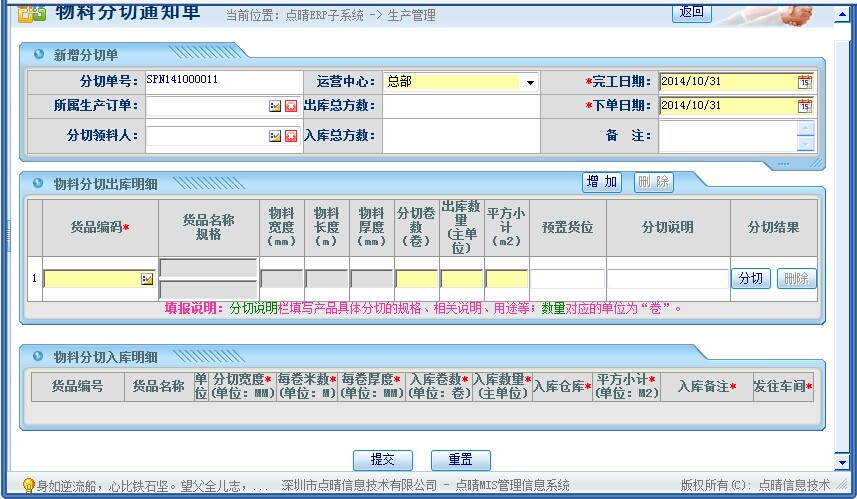Viewport: 857px width, 499px height.
Task: Collapse 新增分切单 panel via round header icon
Action: coord(39,54)
